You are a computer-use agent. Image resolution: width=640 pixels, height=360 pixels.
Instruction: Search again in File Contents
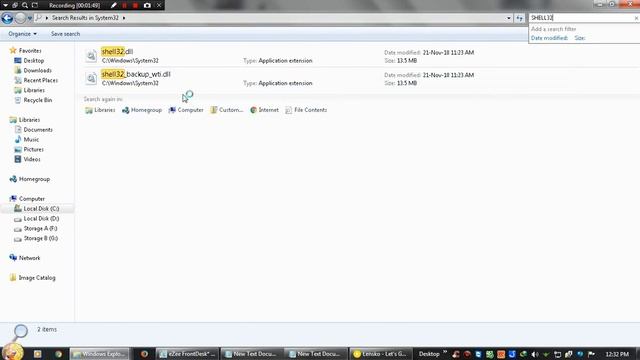click(x=306, y=110)
